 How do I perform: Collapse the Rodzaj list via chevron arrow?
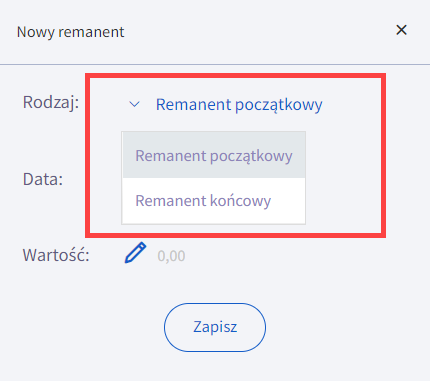click(x=134, y=104)
